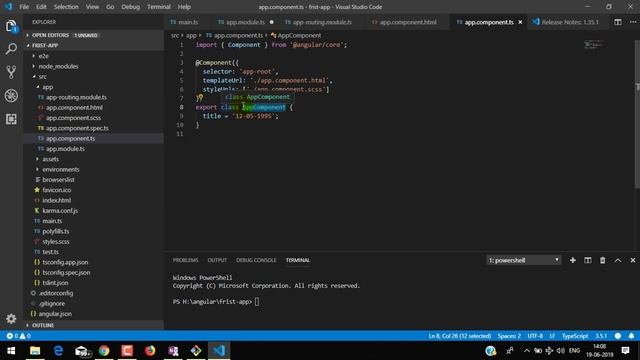Change language mode via TypeScript status

coord(575,336)
